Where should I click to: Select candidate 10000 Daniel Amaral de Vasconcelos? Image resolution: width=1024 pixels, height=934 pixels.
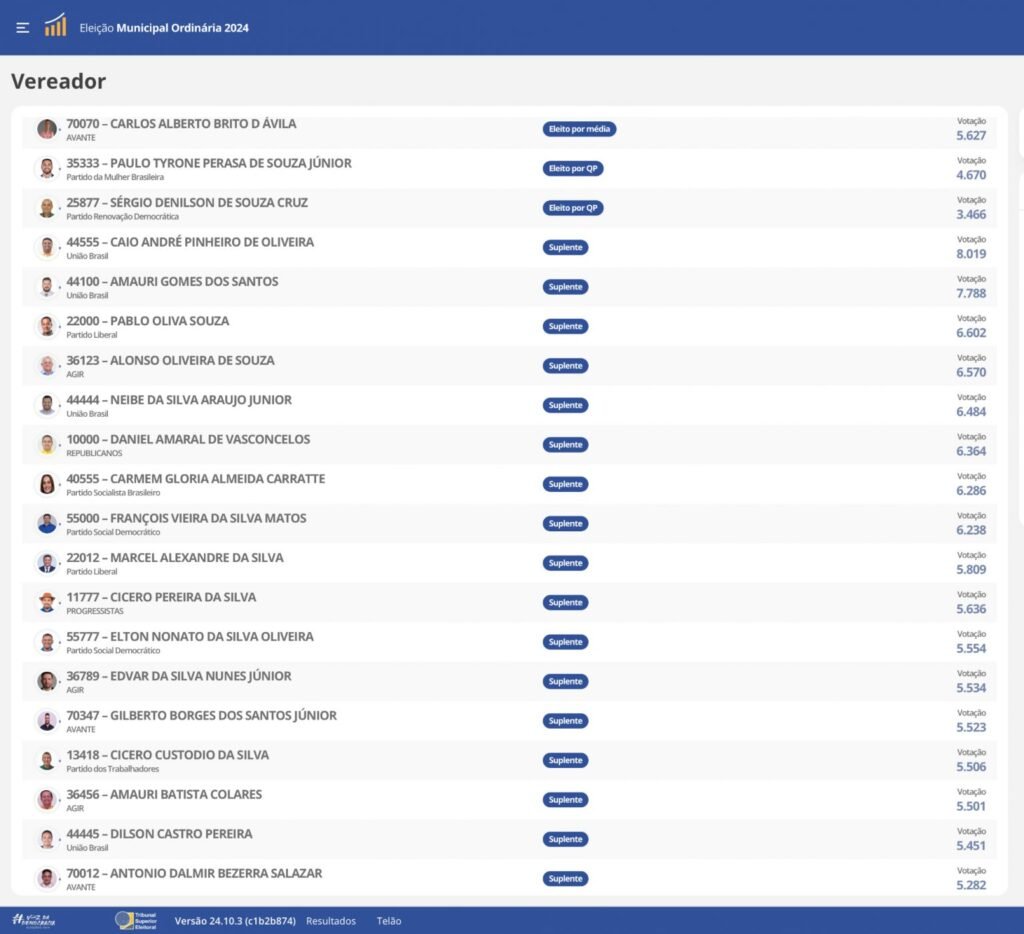tap(188, 439)
